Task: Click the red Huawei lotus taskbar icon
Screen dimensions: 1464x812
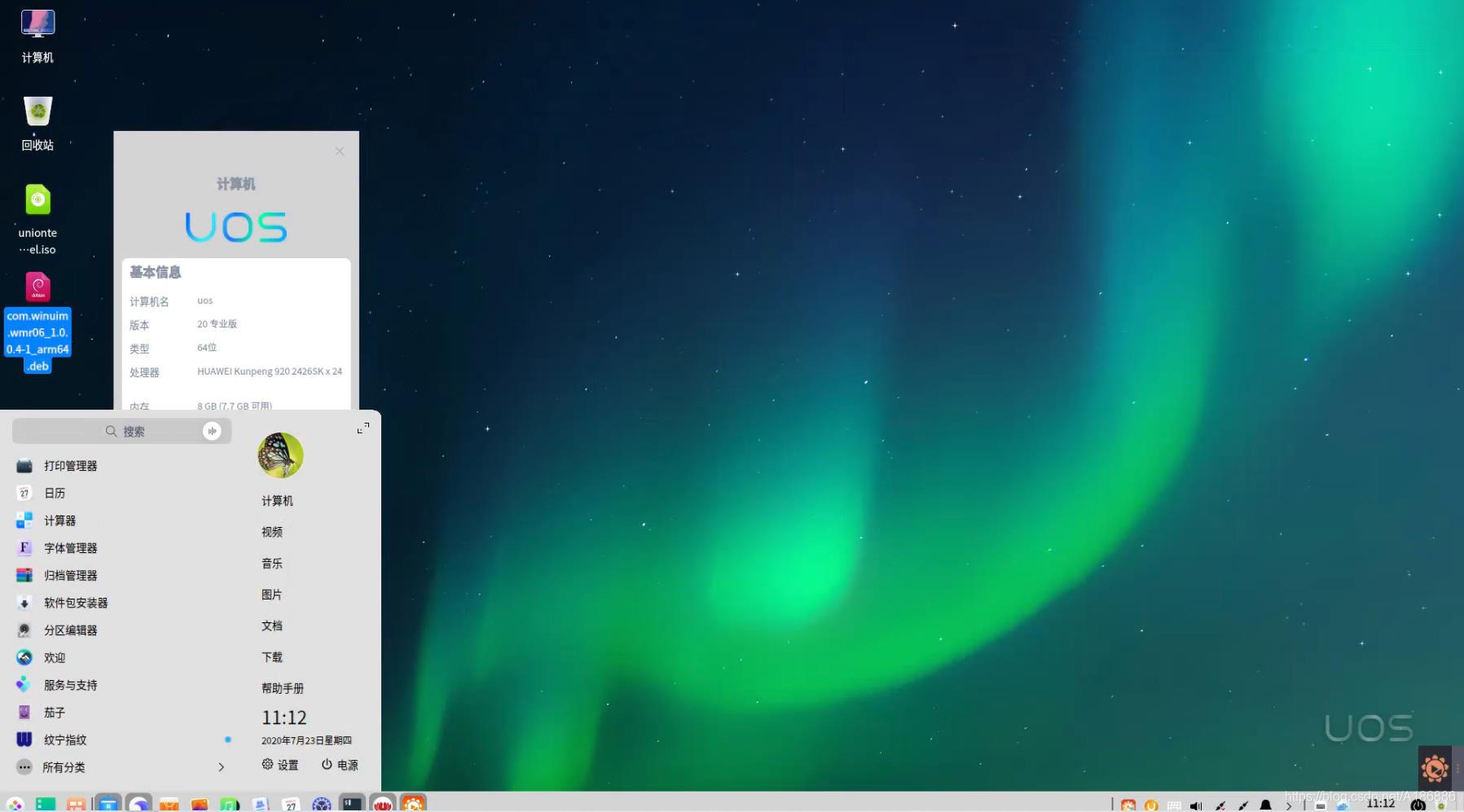Action: (383, 804)
